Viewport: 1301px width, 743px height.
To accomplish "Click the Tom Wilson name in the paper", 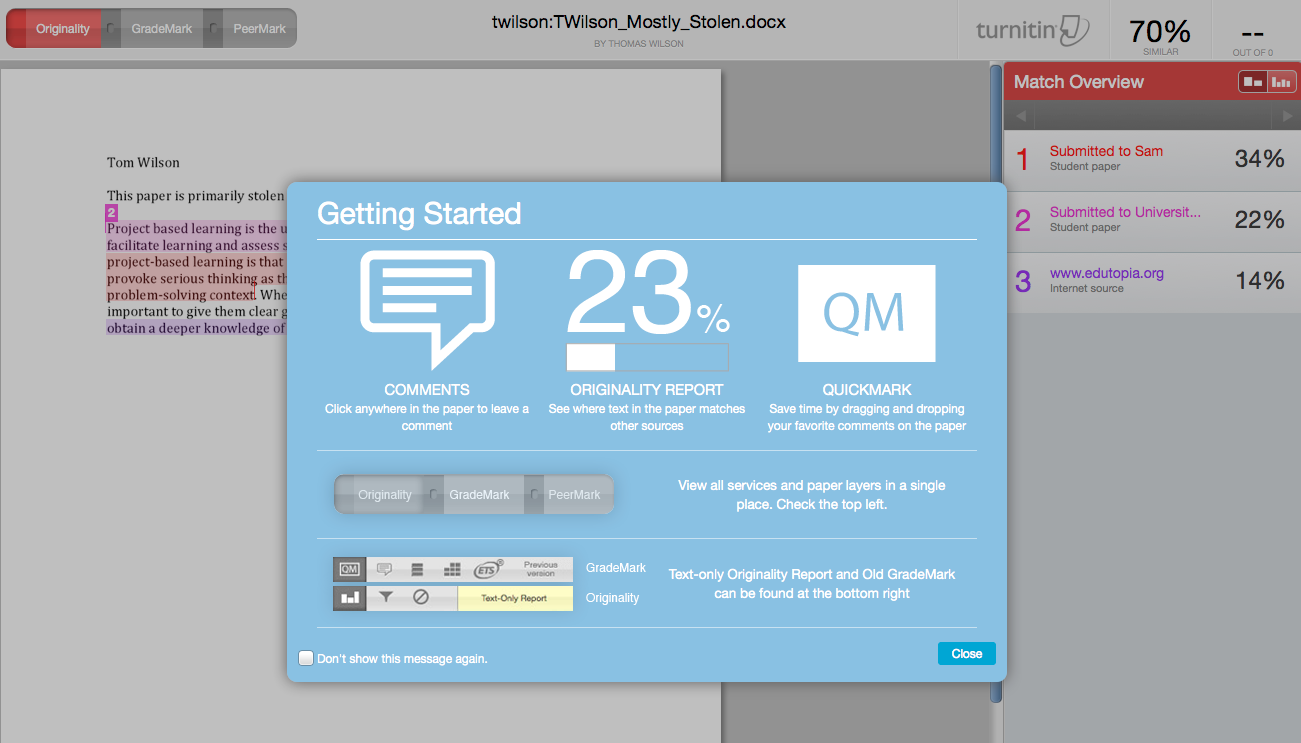I will click(x=143, y=162).
